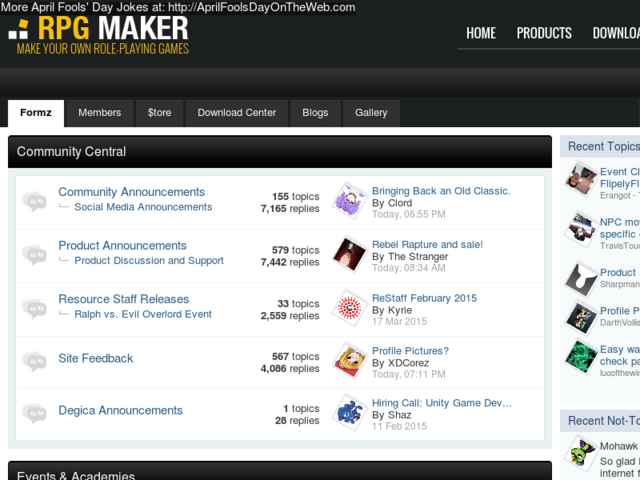Open topic ReStaff February 2015

(x=424, y=298)
